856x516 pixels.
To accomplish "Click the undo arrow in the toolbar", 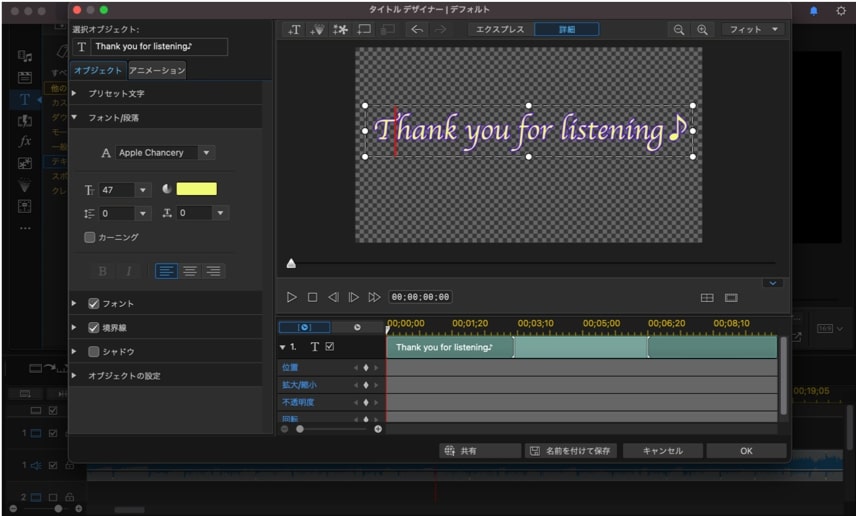I will click(x=416, y=30).
